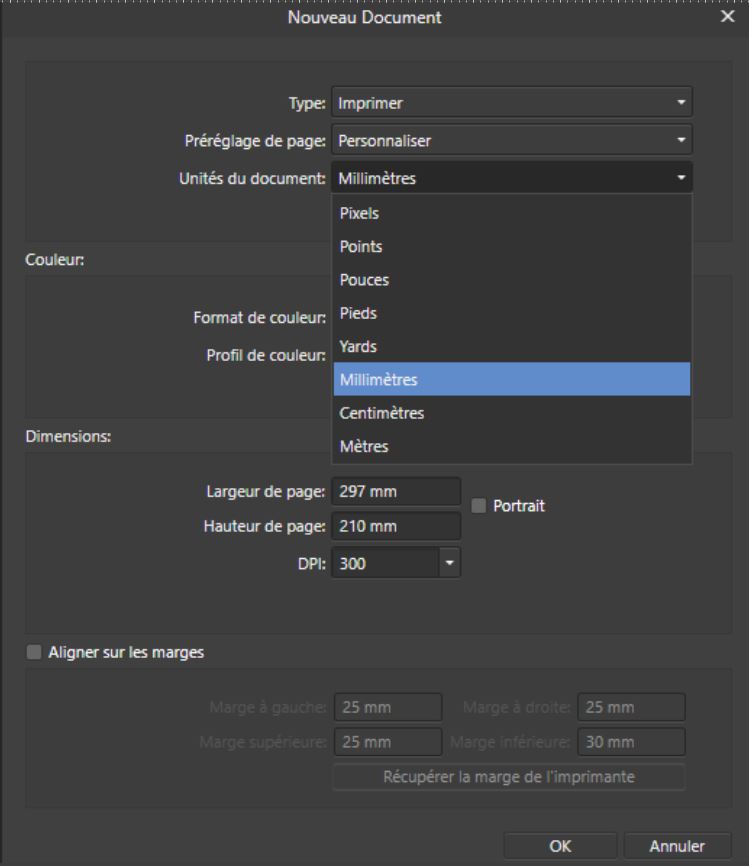This screenshot has width=749, height=866.
Task: Open the Préréglage de page dropdown
Action: [x=511, y=140]
